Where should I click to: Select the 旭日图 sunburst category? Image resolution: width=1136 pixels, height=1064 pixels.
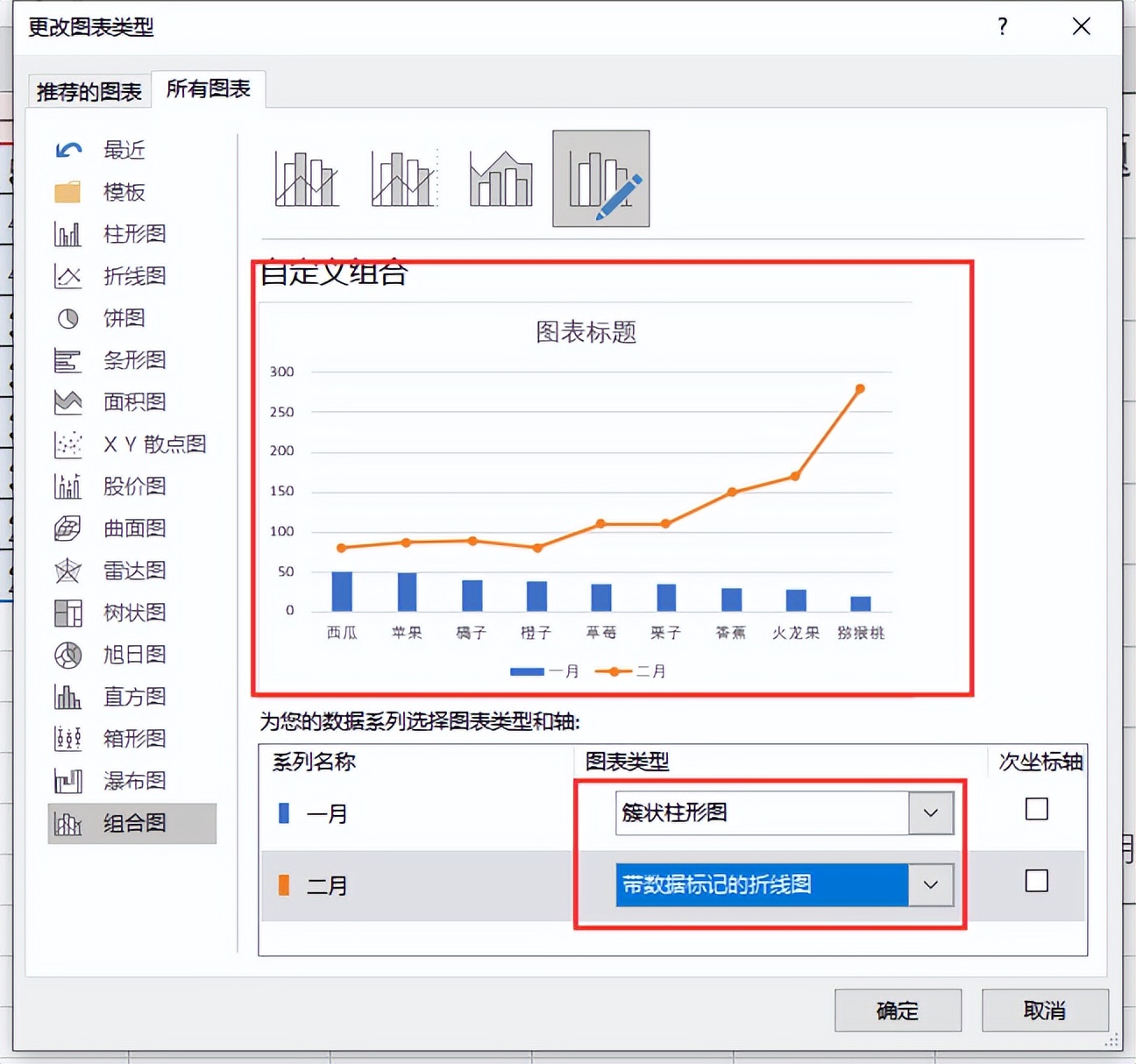pos(134,655)
